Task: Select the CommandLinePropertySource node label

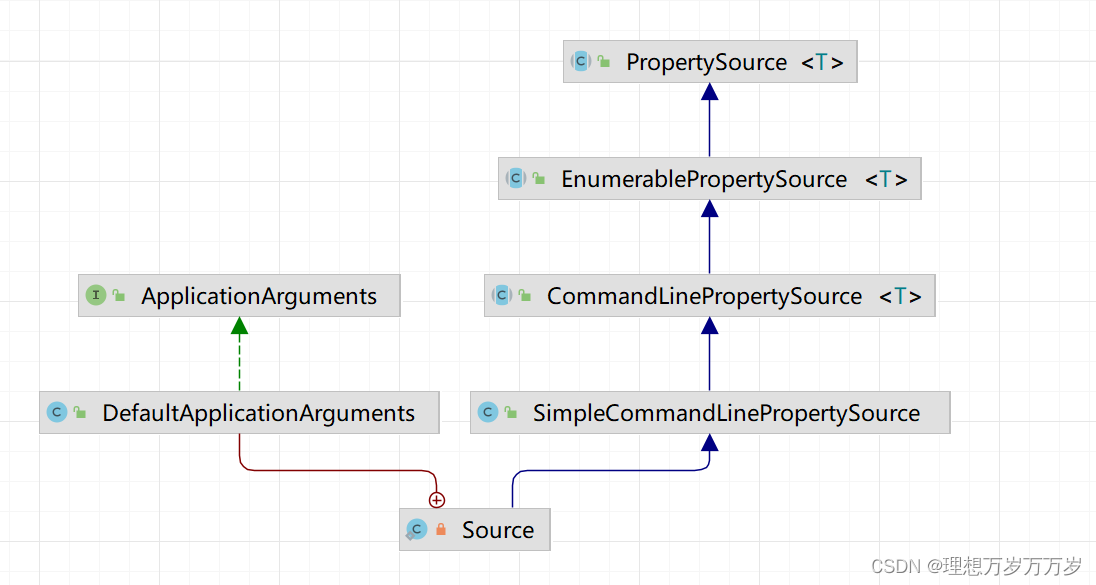Action: coord(704,297)
